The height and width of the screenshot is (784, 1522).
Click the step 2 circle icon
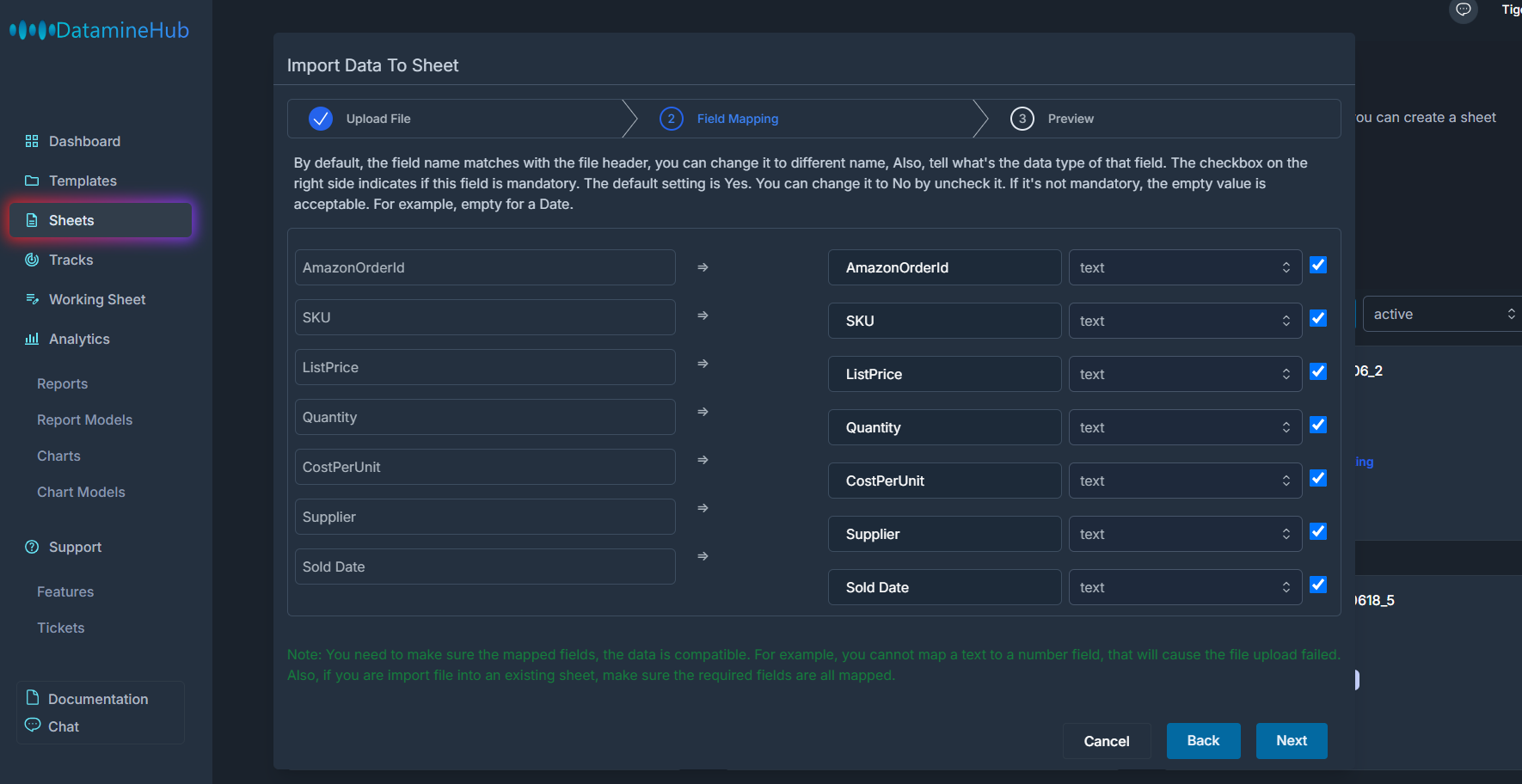pos(672,119)
